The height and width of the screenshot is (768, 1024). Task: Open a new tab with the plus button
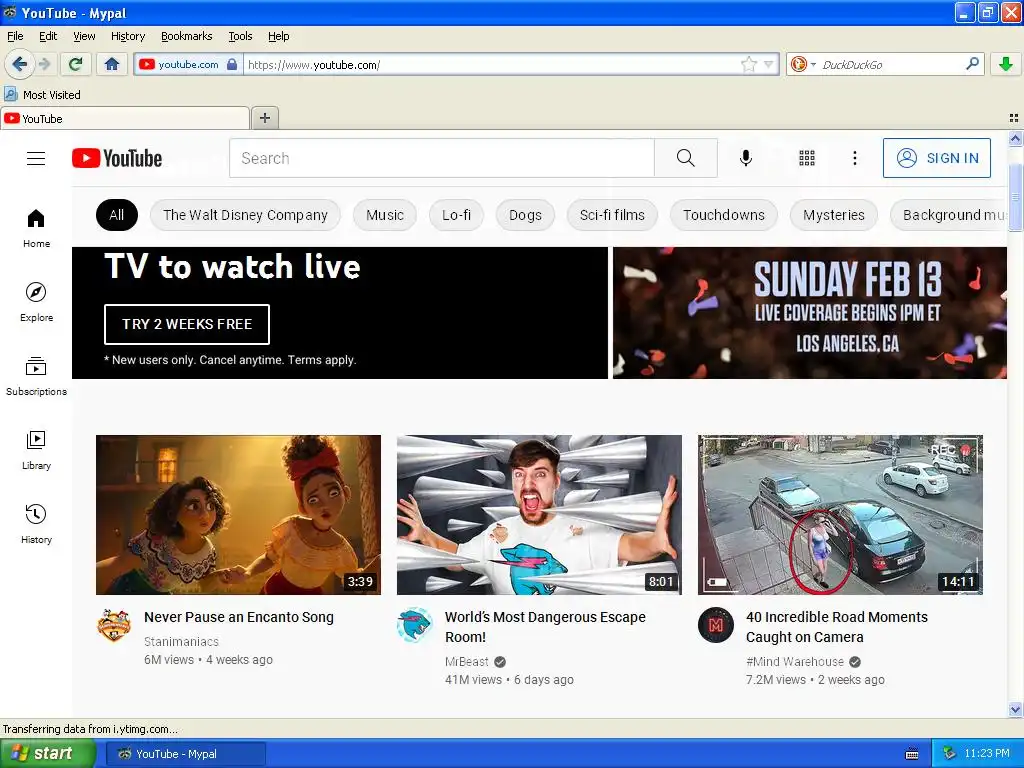click(x=264, y=118)
